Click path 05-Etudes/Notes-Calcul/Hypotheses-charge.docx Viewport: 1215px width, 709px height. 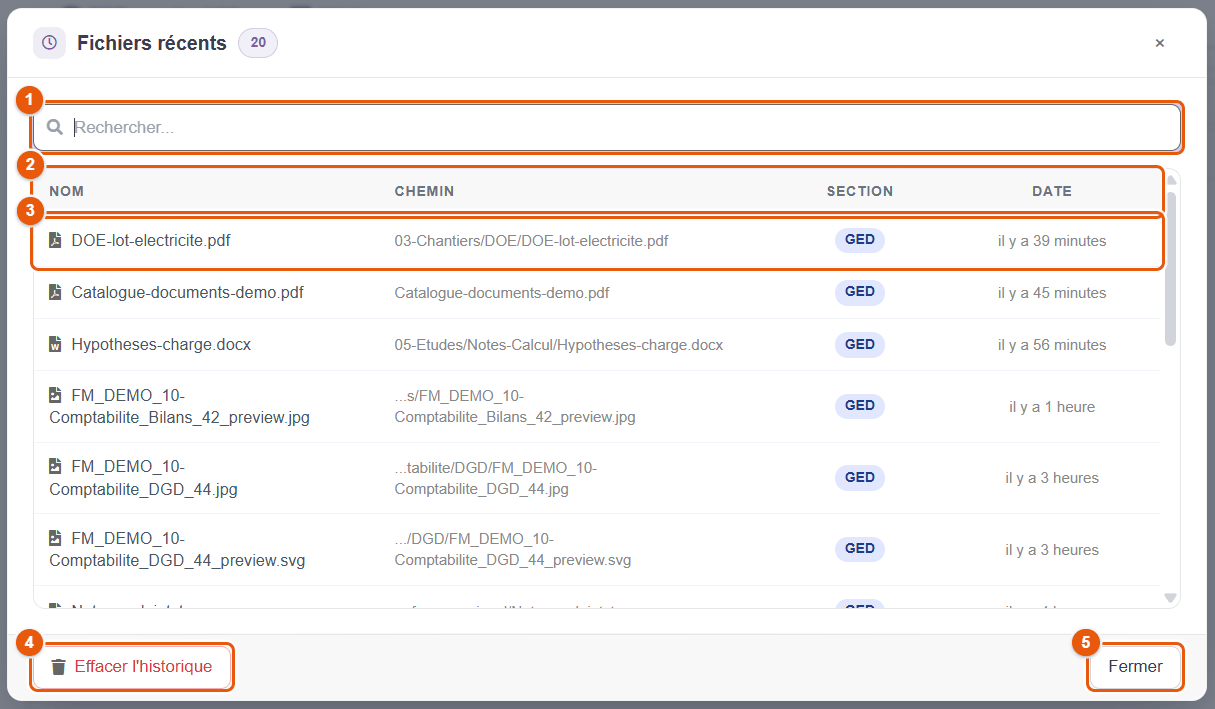pos(559,345)
